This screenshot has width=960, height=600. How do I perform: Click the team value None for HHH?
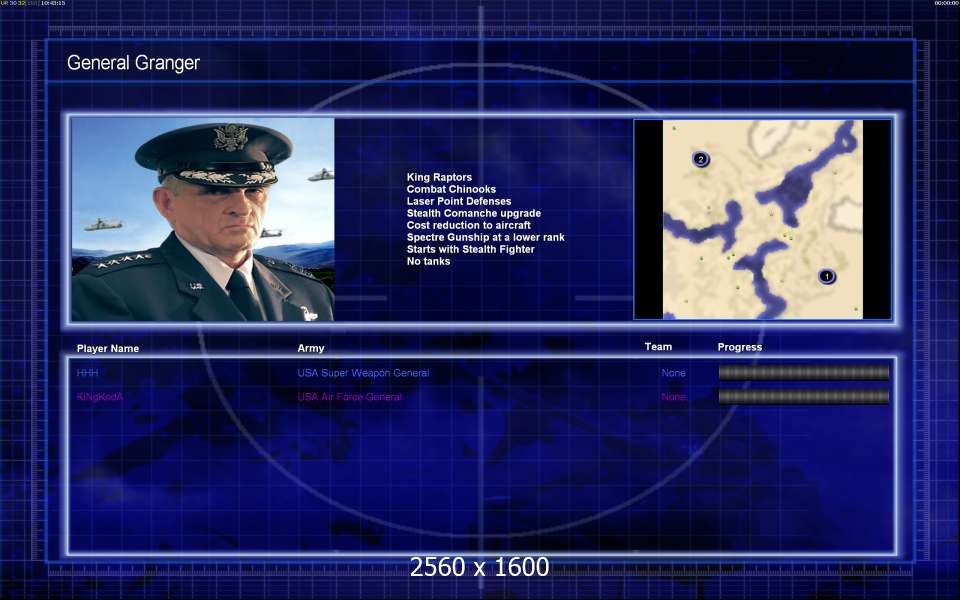coord(673,373)
